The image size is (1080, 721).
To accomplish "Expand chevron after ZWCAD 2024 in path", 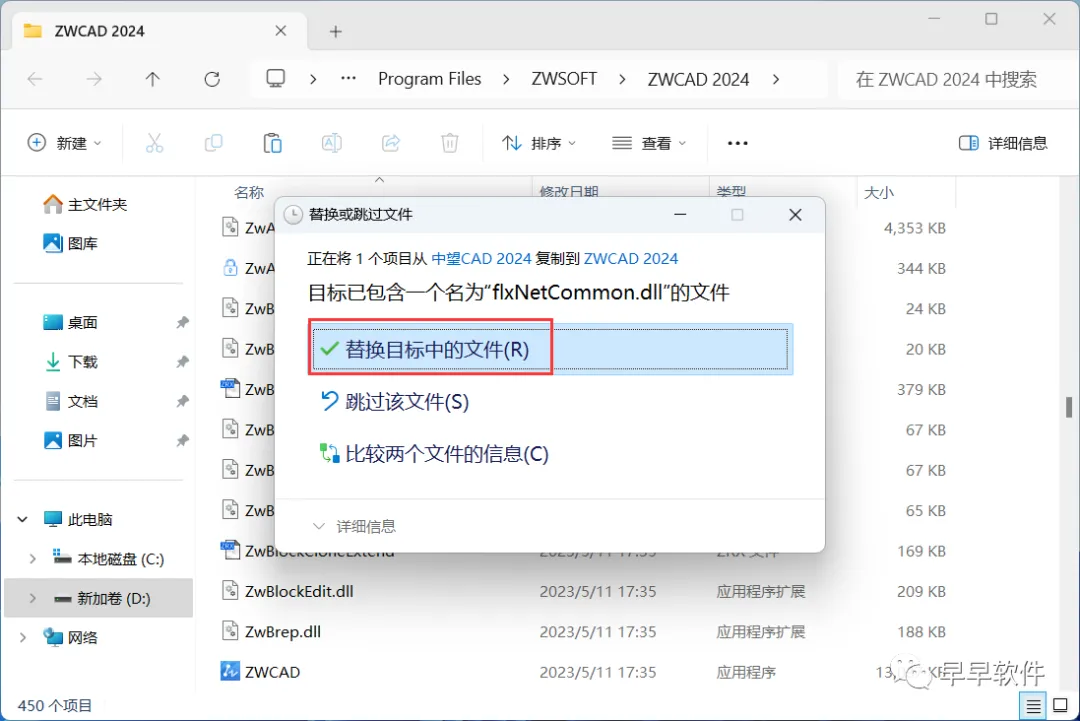I will (776, 79).
